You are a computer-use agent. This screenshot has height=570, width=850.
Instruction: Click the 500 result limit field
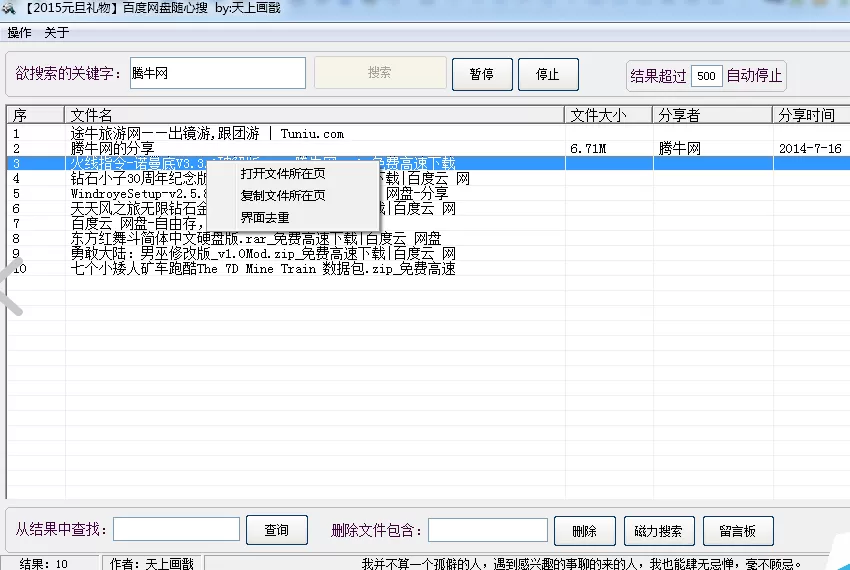point(706,76)
